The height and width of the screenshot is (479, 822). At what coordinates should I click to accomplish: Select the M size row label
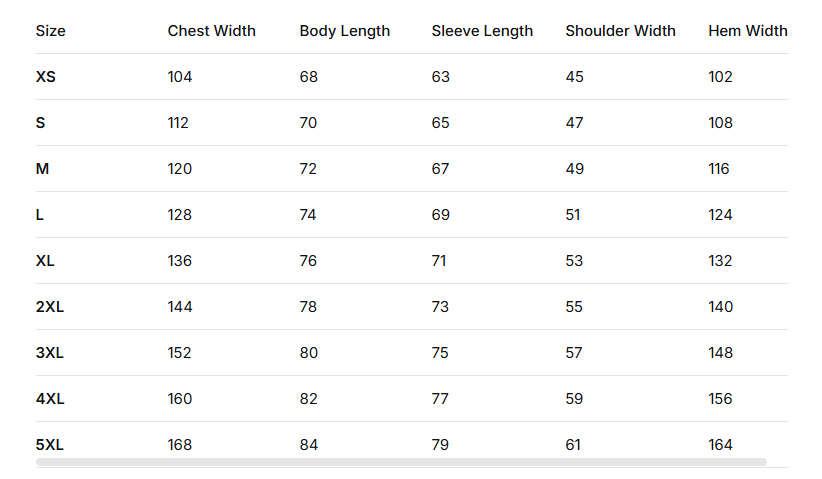point(42,169)
